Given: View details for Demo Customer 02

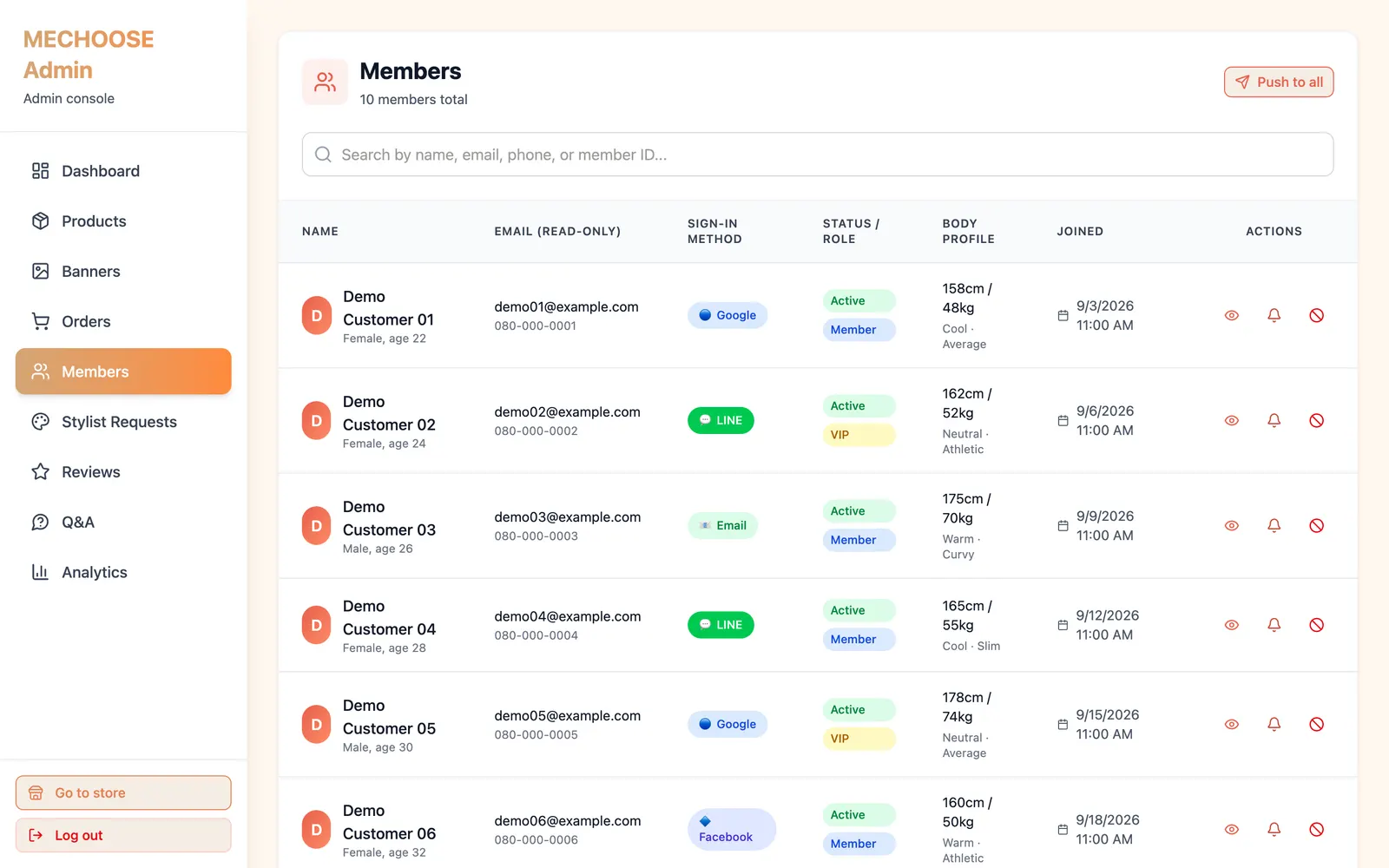Looking at the screenshot, I should pyautogui.click(x=1231, y=420).
